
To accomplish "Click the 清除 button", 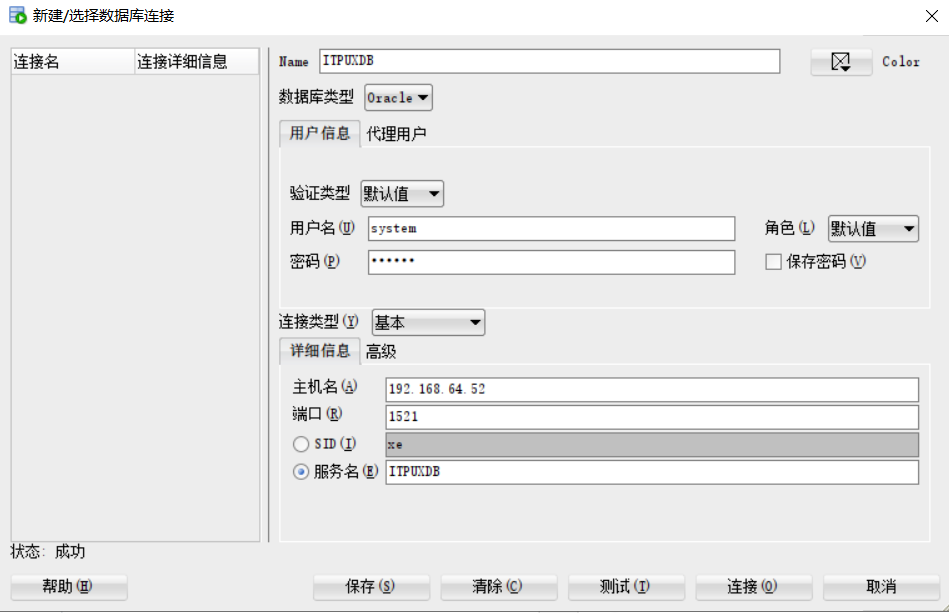I will tap(499, 586).
